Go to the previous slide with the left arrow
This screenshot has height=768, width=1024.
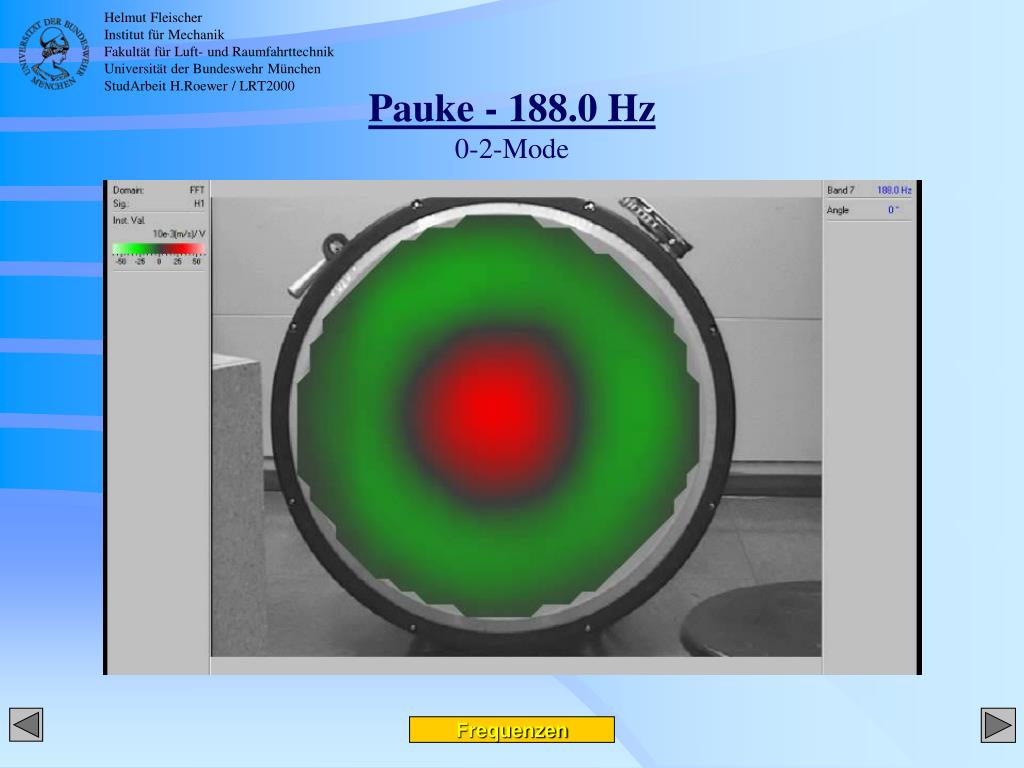coord(26,725)
